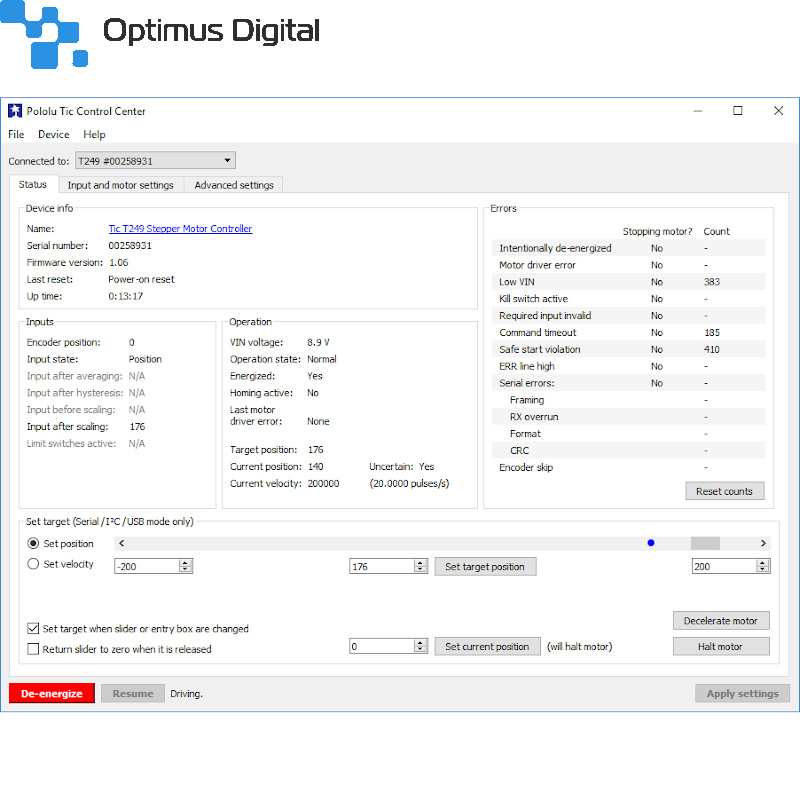Click Set current position button
The width and height of the screenshot is (800, 800).
tap(487, 646)
